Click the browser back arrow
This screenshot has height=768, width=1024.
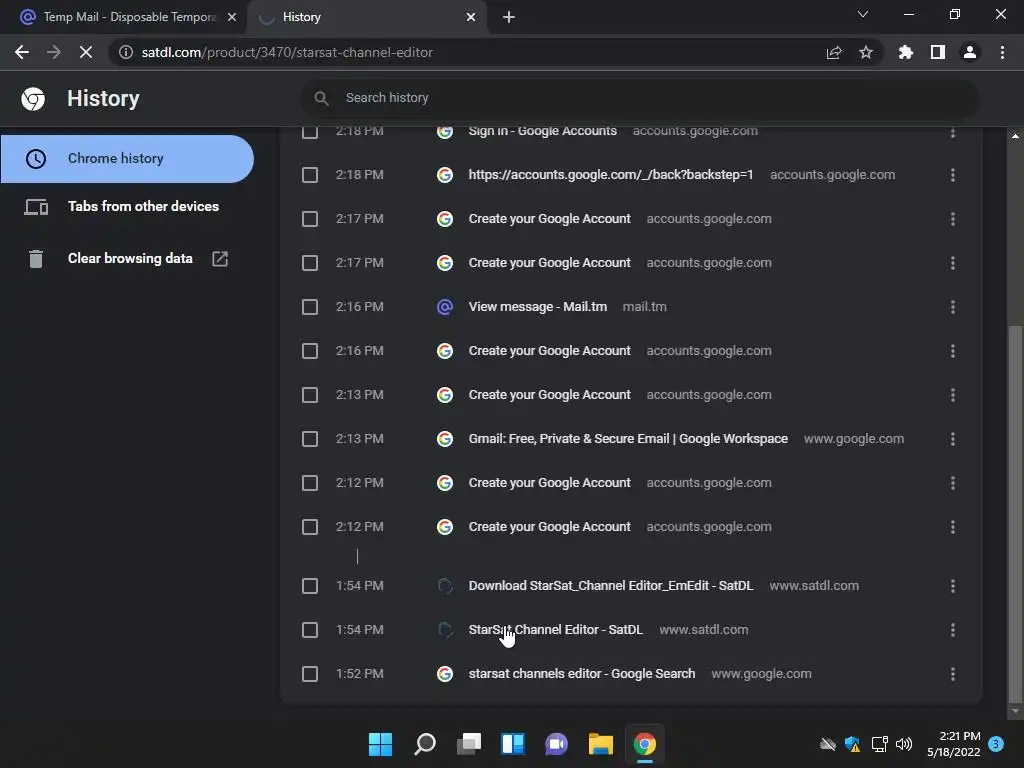tap(22, 52)
